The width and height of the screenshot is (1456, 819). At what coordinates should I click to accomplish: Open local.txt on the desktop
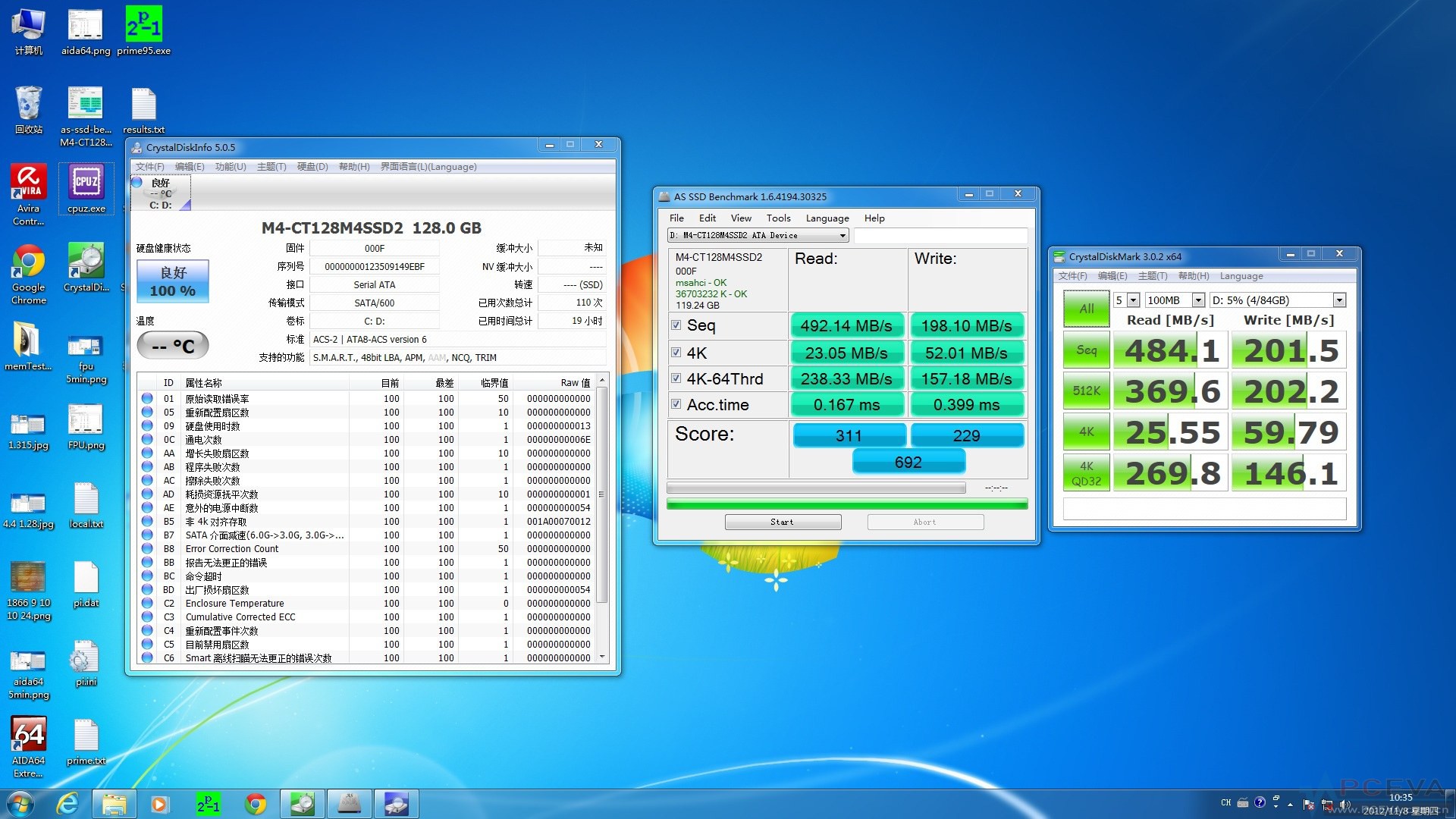[x=86, y=505]
